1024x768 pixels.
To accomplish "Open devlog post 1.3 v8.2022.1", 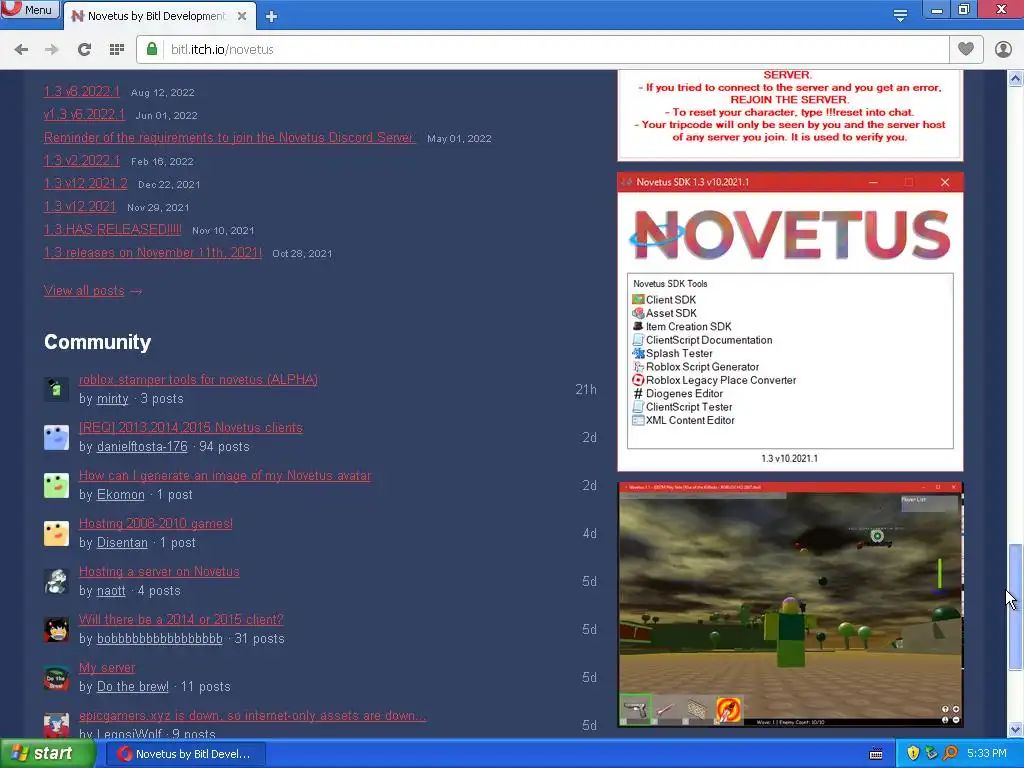I will point(82,91).
